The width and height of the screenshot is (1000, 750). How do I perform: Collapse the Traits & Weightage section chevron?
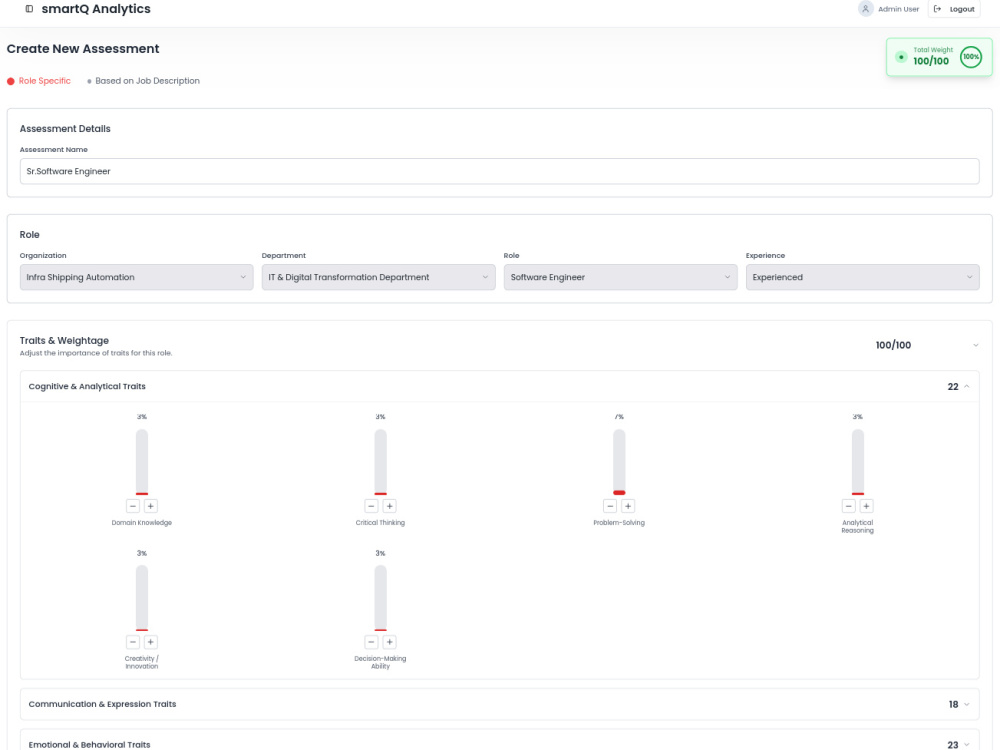975,346
